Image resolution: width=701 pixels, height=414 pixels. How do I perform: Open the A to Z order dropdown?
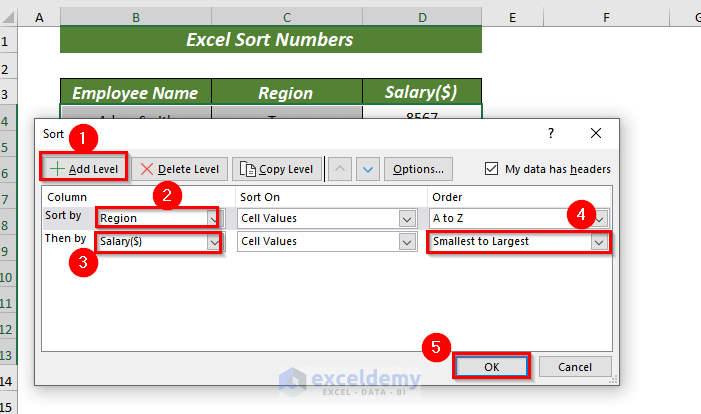point(600,219)
